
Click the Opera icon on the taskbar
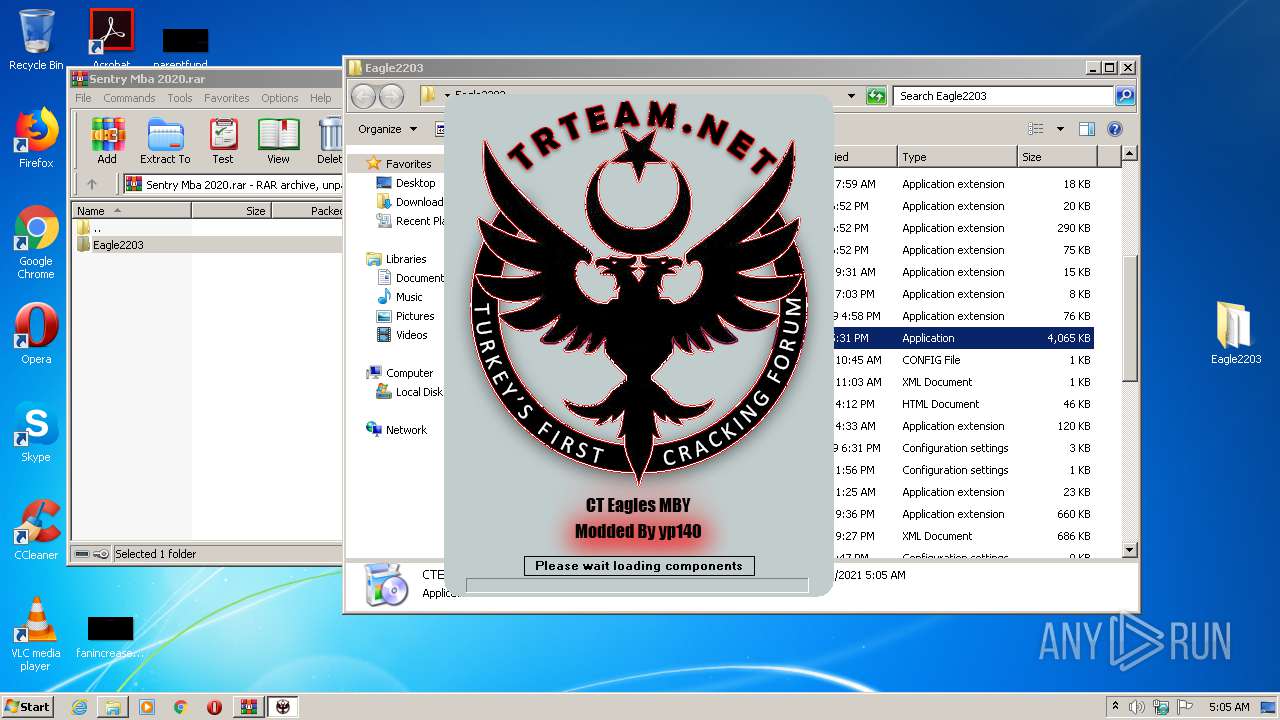[214, 707]
